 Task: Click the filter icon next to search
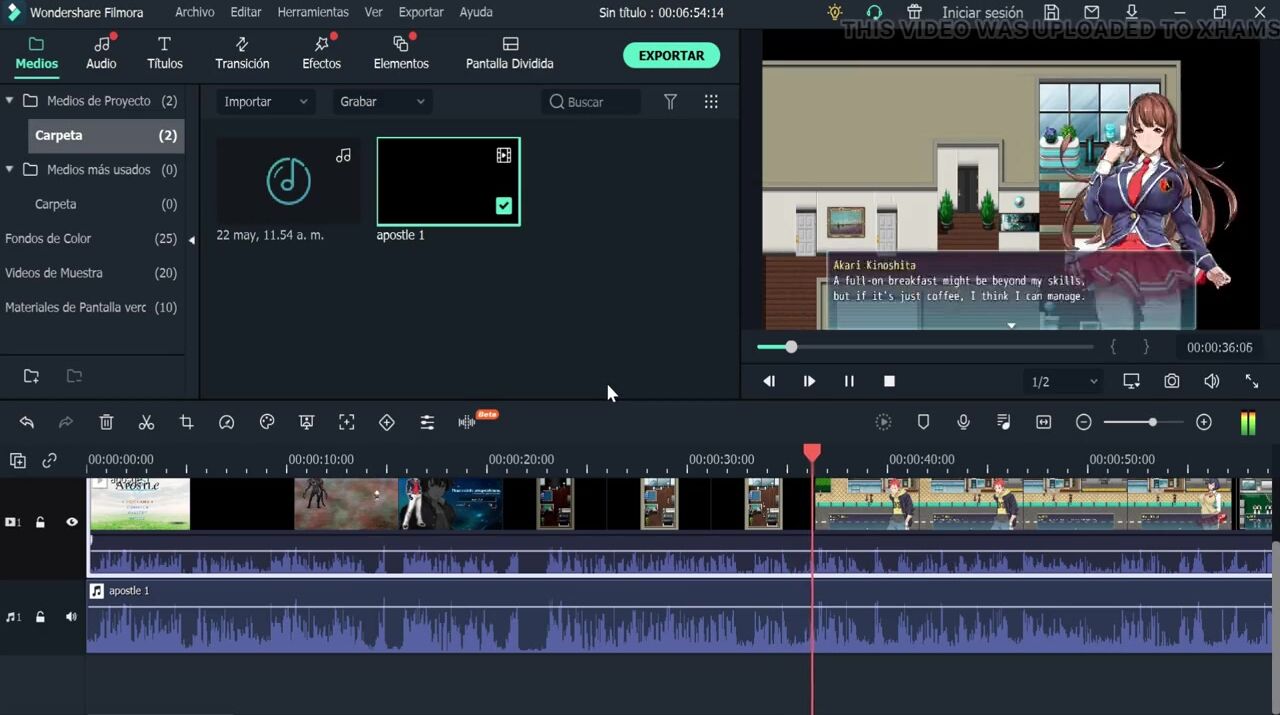[671, 102]
